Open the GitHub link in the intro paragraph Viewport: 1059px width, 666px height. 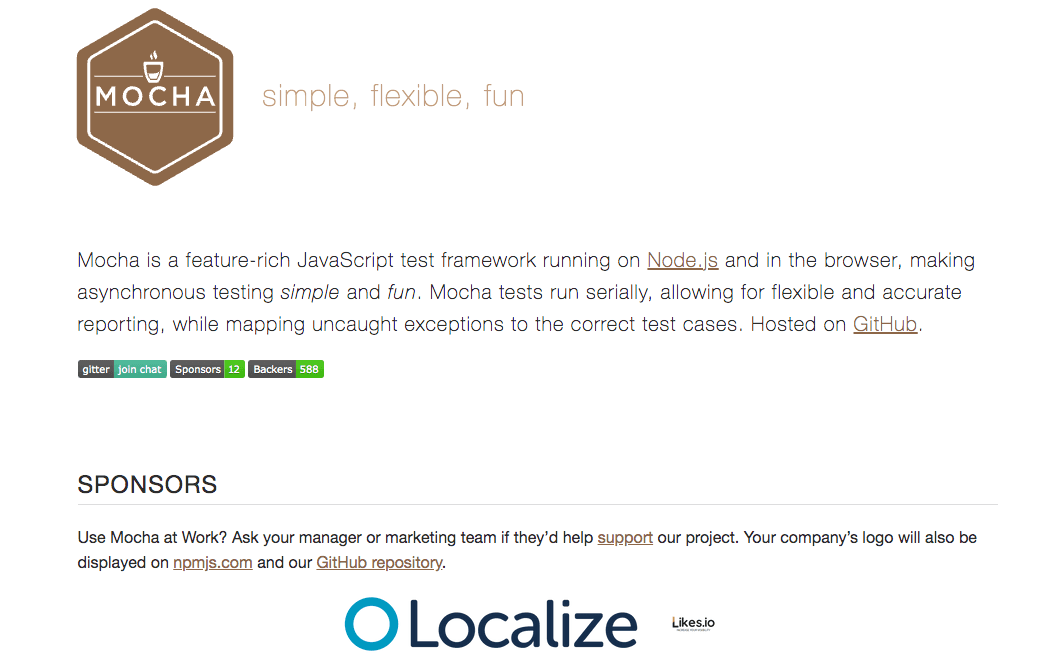pyautogui.click(x=885, y=324)
